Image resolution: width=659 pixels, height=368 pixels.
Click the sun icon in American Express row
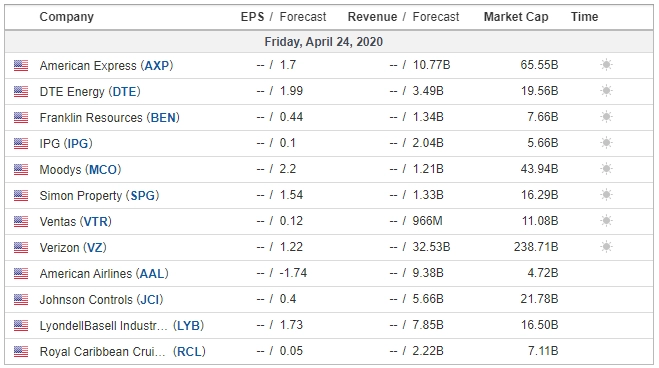coord(606,65)
